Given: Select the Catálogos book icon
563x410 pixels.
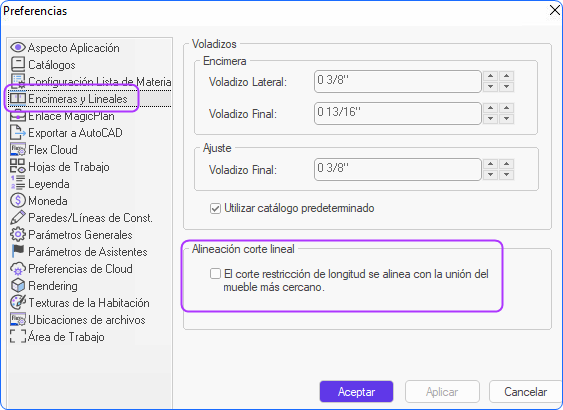Looking at the screenshot, I should [x=18, y=64].
